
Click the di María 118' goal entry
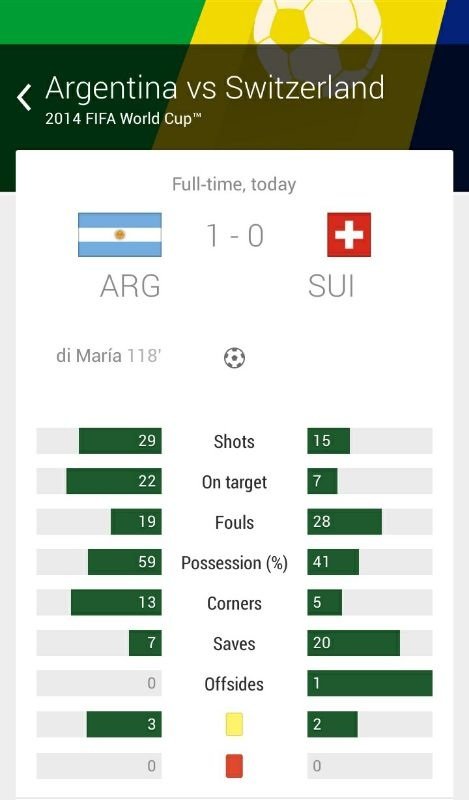tap(109, 356)
